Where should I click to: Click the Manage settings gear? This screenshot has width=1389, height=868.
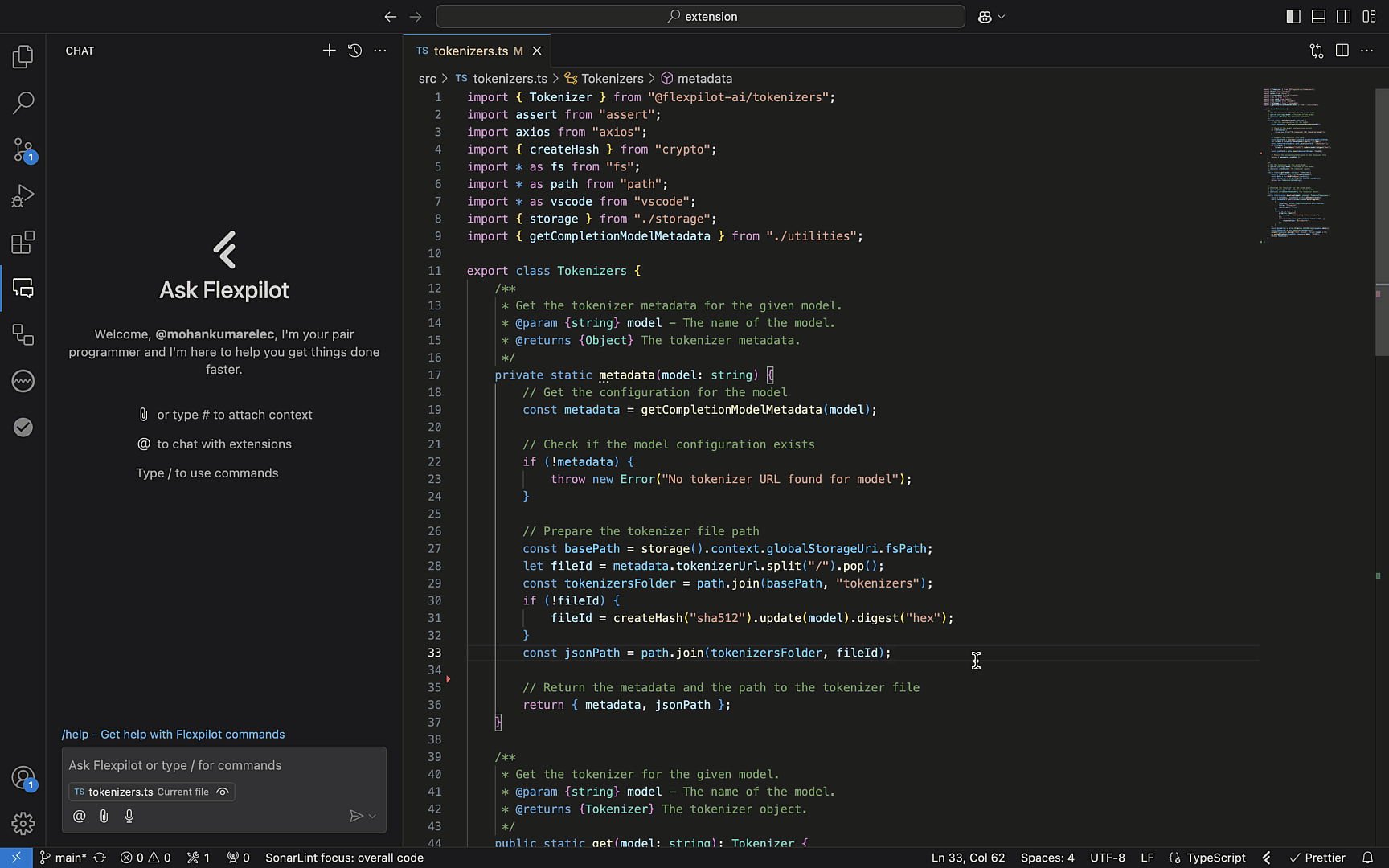click(x=23, y=823)
